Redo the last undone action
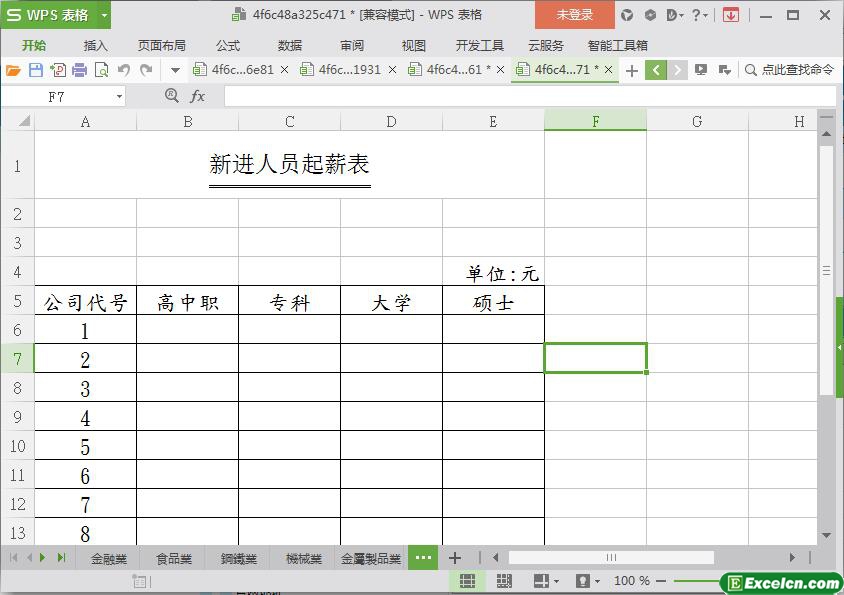844x595 pixels. (x=146, y=70)
